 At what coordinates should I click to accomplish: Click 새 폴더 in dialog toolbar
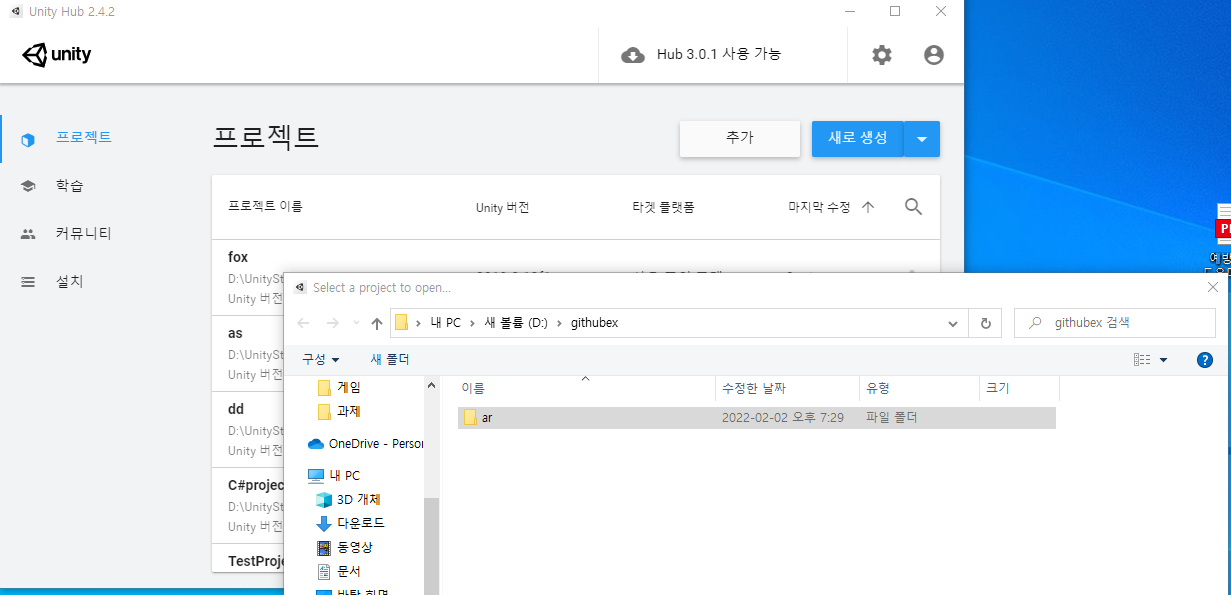point(390,359)
